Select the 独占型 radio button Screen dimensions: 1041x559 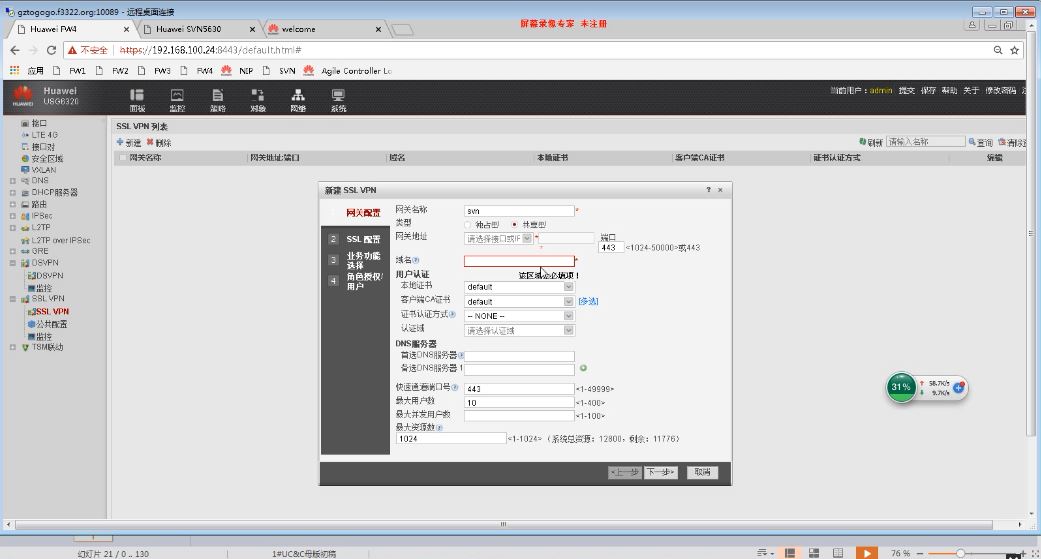point(468,224)
